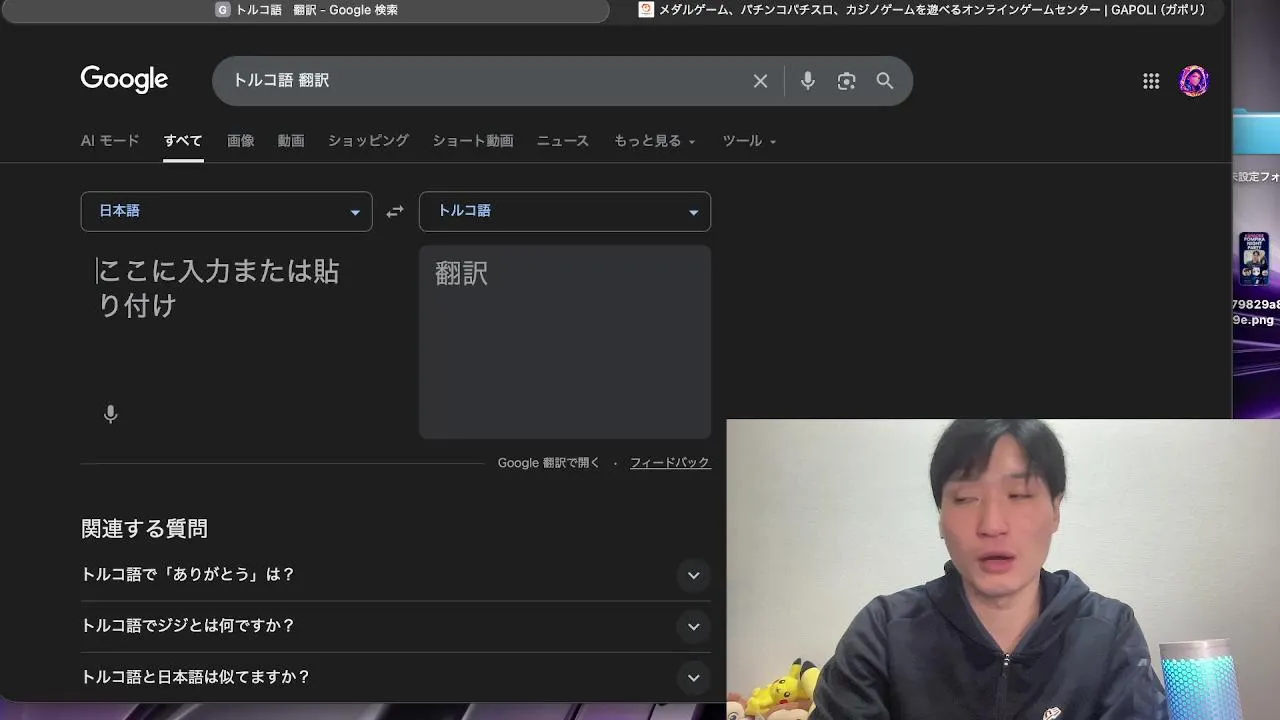Open the Google account profile avatar

1194,81
